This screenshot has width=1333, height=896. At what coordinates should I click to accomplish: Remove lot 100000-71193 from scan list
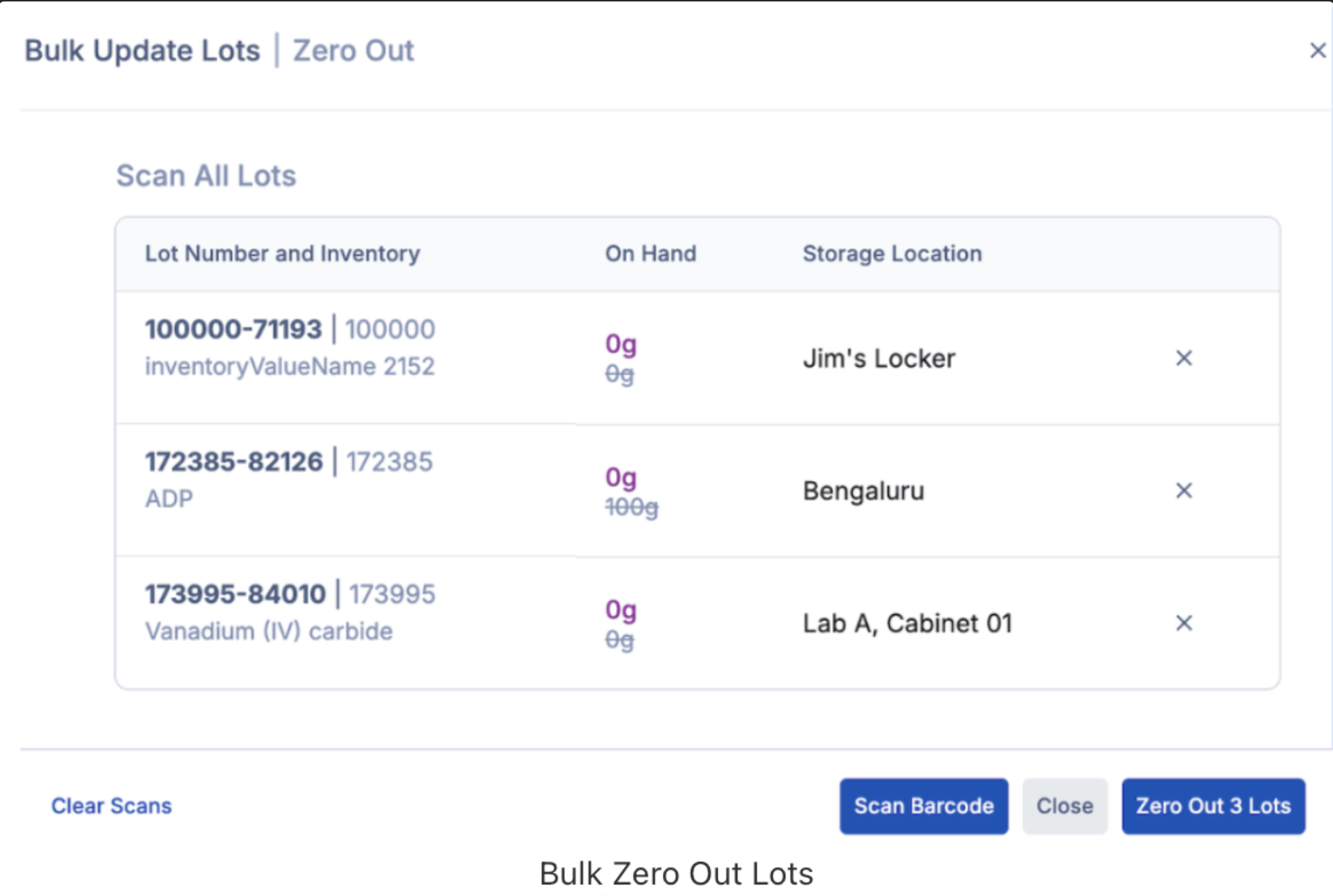pyautogui.click(x=1183, y=358)
